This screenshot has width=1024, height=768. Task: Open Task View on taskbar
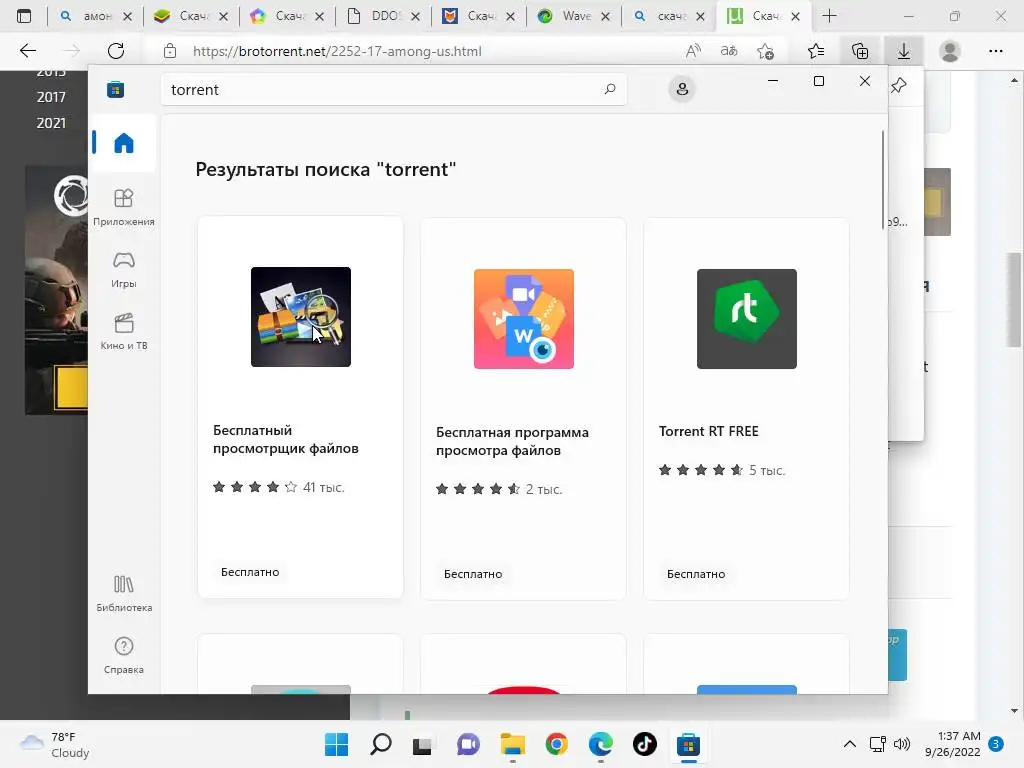click(423, 744)
